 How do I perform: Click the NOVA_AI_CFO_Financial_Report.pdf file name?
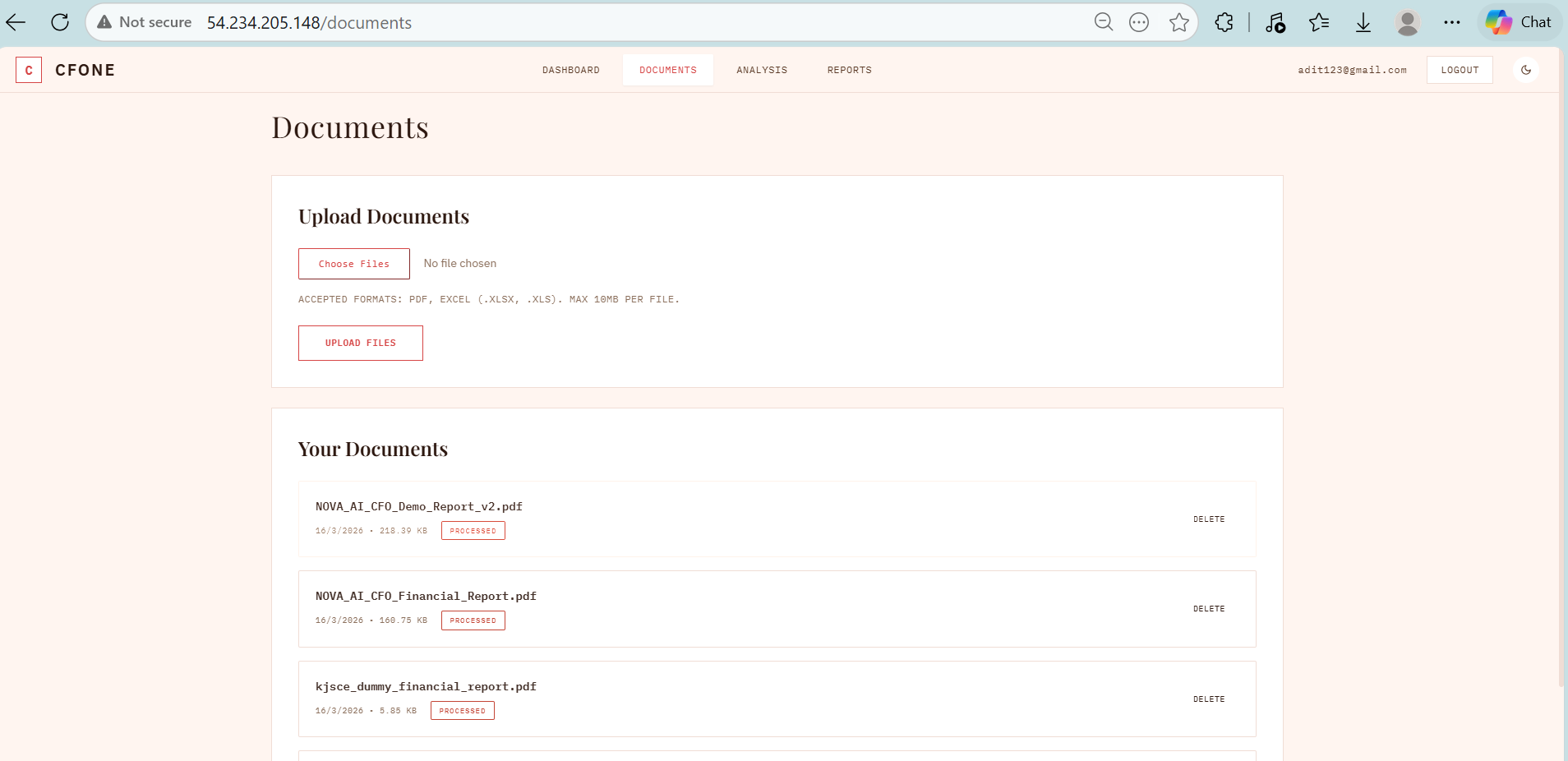pos(426,596)
